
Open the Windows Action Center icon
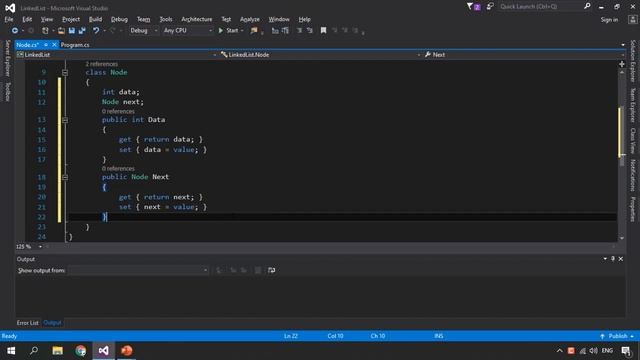626,351
